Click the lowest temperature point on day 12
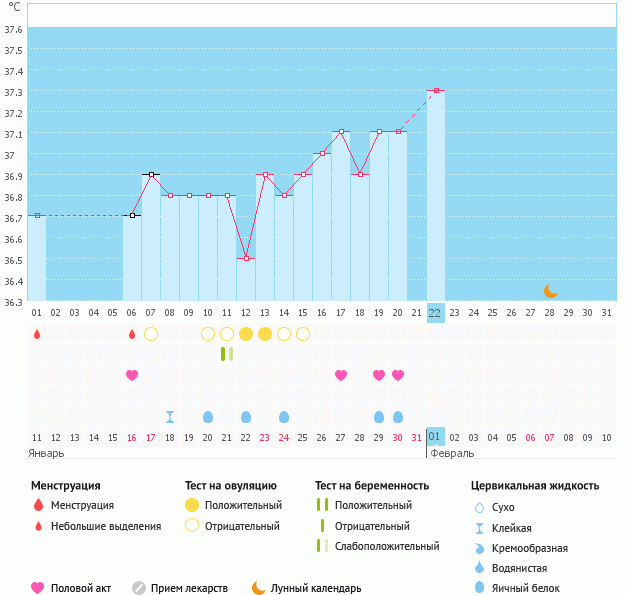 246,258
